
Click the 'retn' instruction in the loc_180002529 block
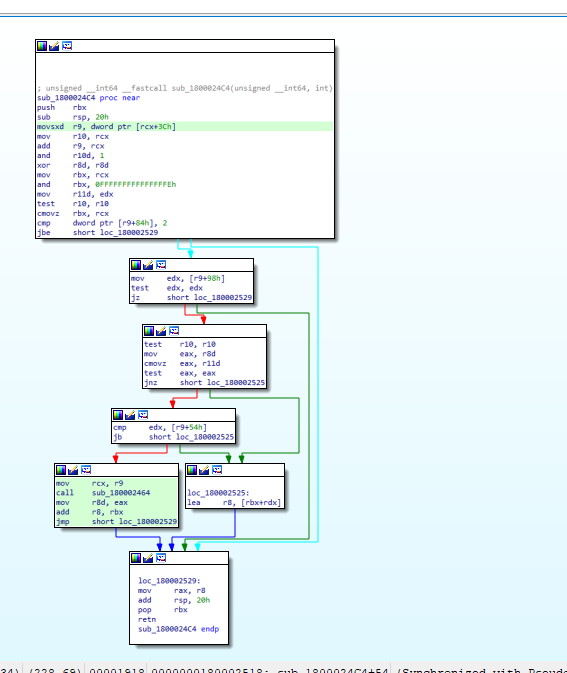click(x=147, y=619)
